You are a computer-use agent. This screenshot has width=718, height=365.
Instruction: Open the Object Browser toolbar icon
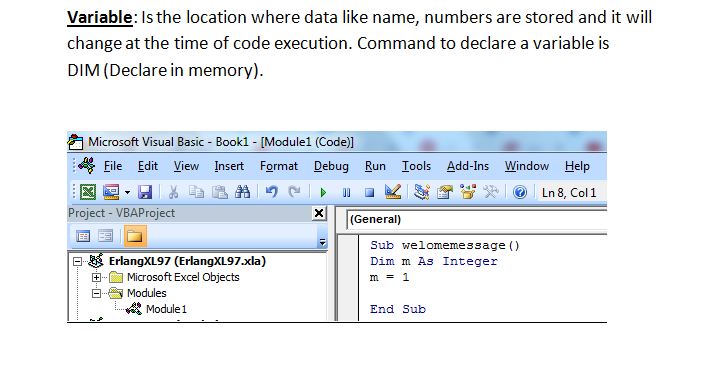(468, 192)
